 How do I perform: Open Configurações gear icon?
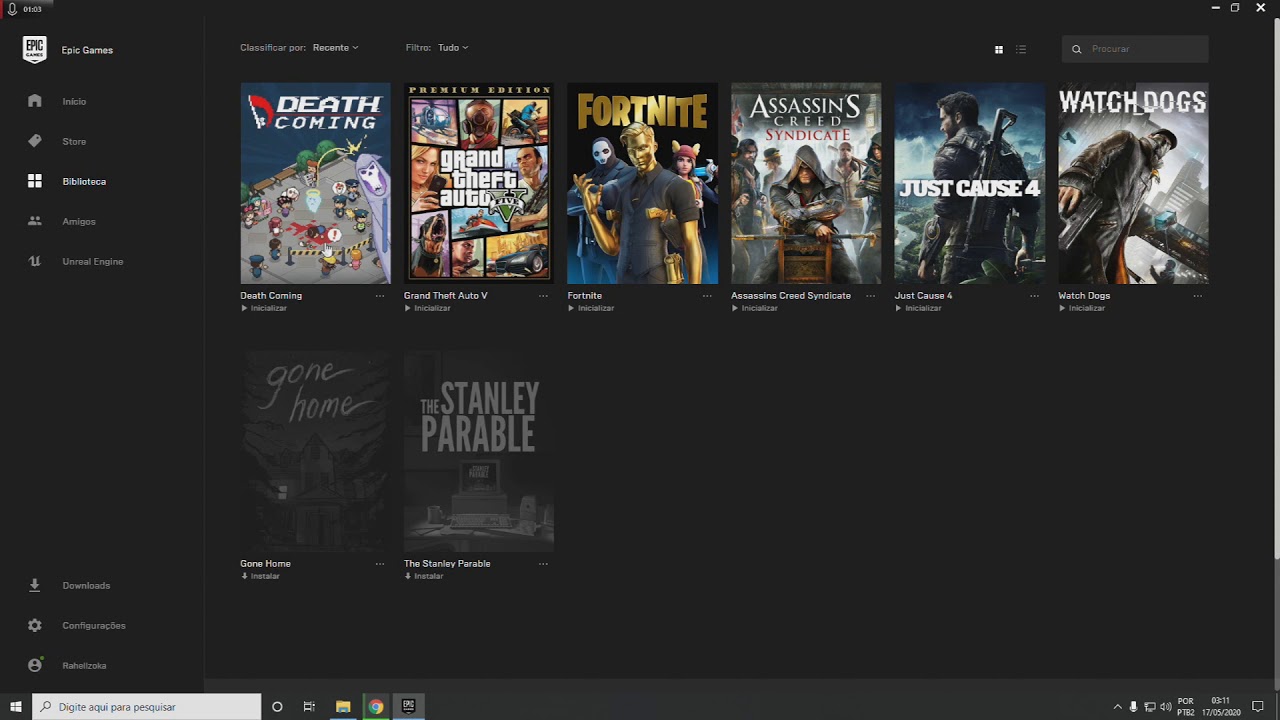pos(35,625)
